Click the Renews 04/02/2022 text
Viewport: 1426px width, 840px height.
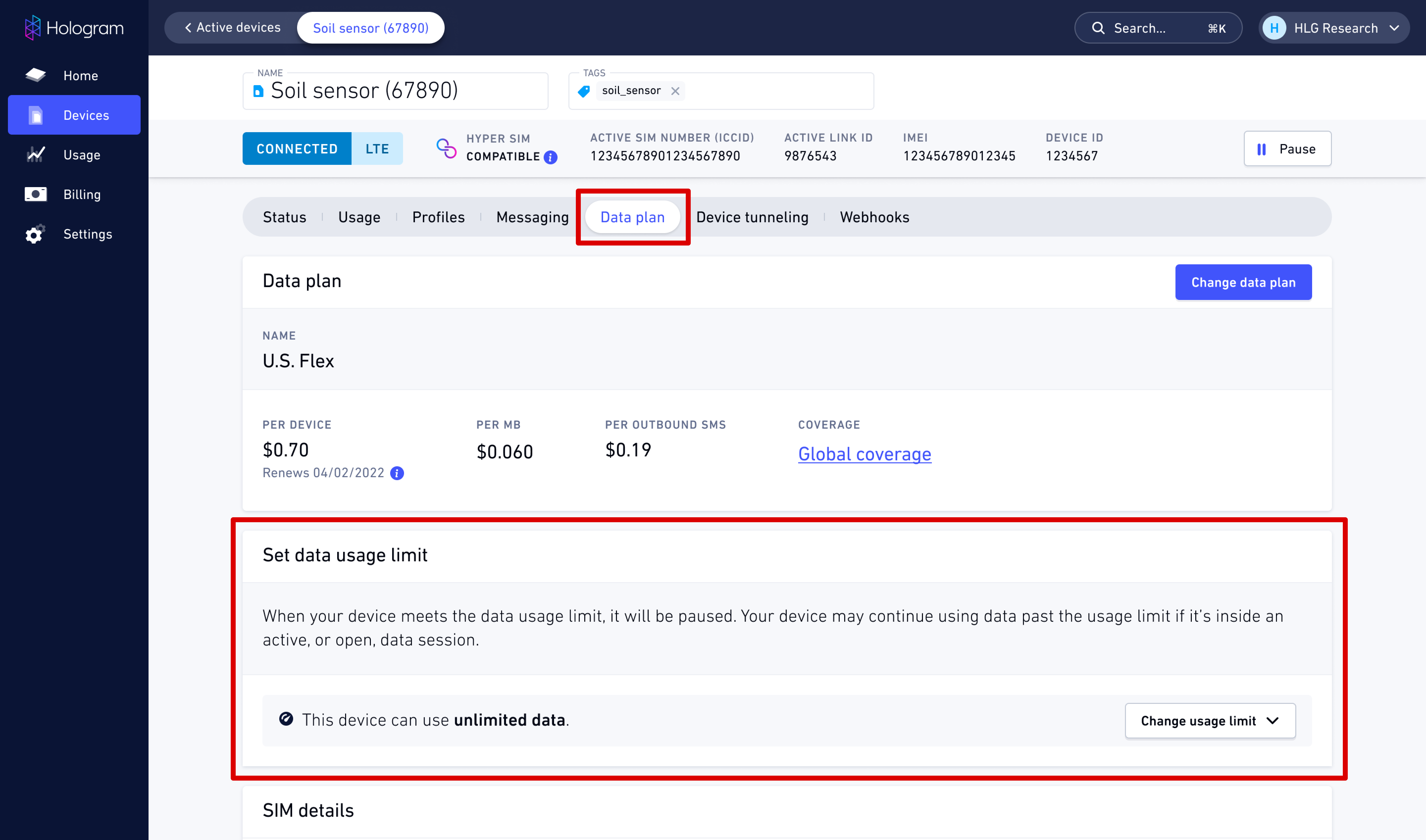coord(323,473)
